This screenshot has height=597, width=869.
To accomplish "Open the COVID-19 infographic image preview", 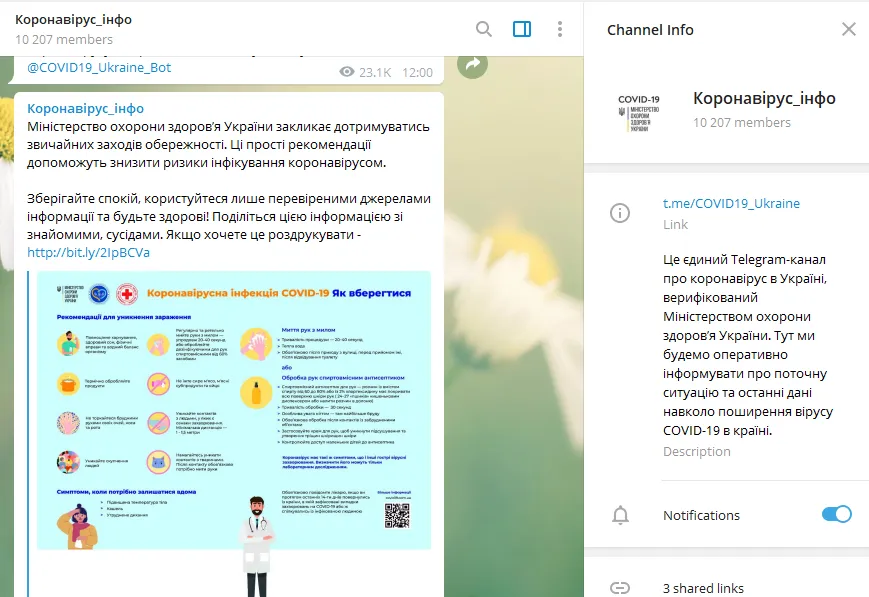I will click(x=234, y=410).
